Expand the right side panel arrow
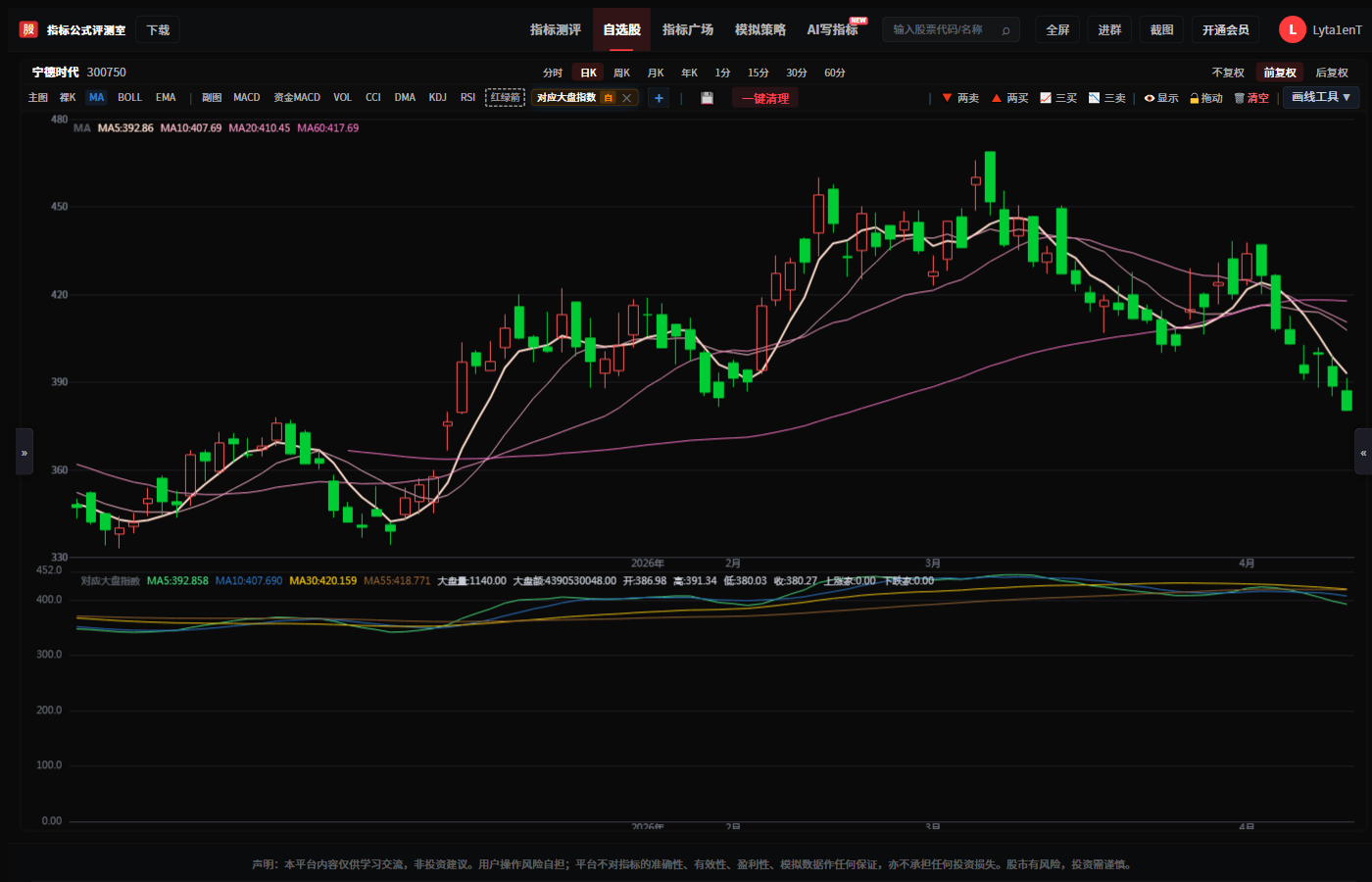The height and width of the screenshot is (882, 1372). [x=1363, y=452]
